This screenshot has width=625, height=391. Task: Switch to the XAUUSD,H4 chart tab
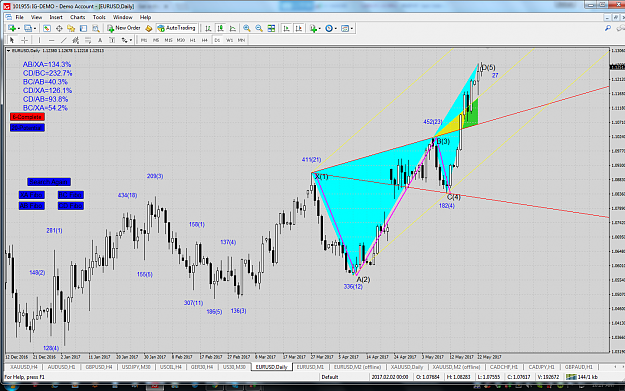tap(24, 367)
